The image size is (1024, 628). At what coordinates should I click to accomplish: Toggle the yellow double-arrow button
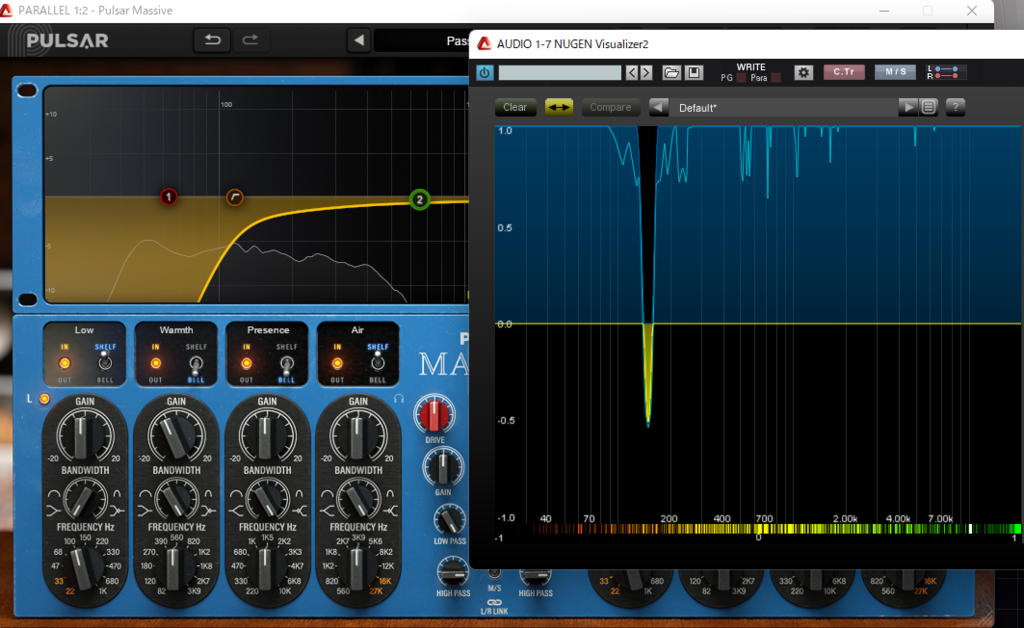[x=559, y=107]
